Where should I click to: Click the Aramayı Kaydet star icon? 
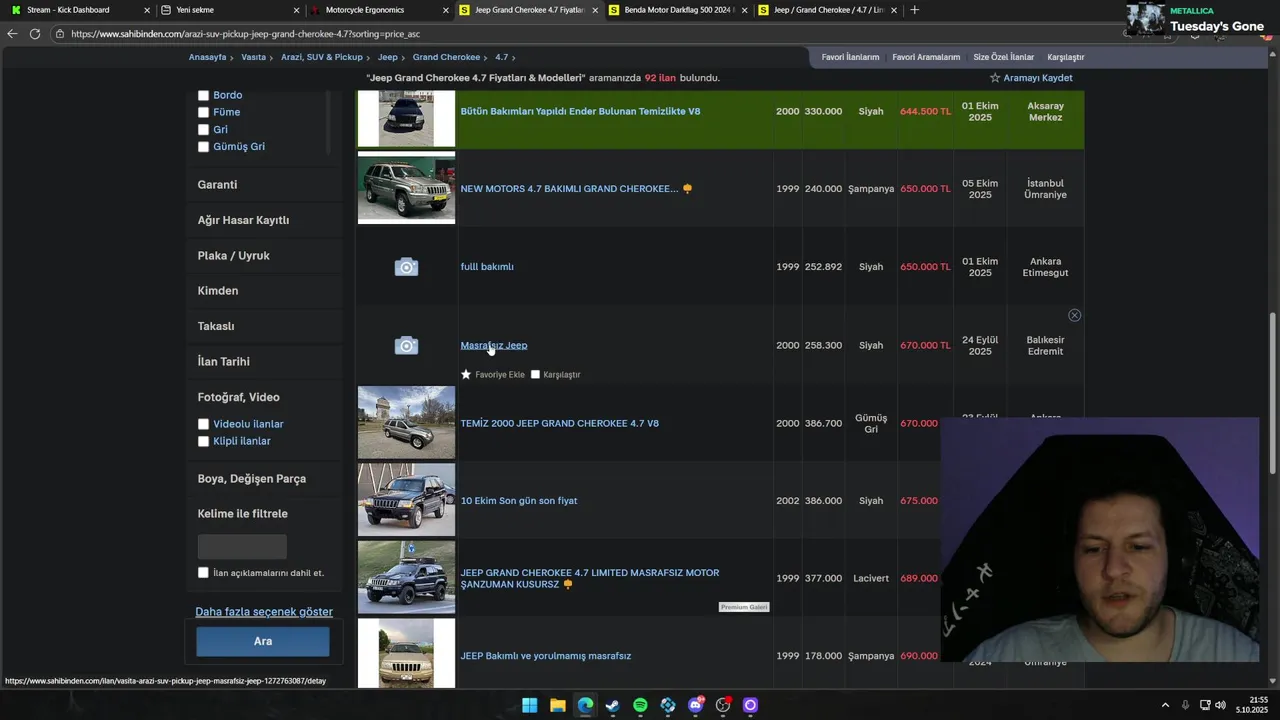[995, 78]
